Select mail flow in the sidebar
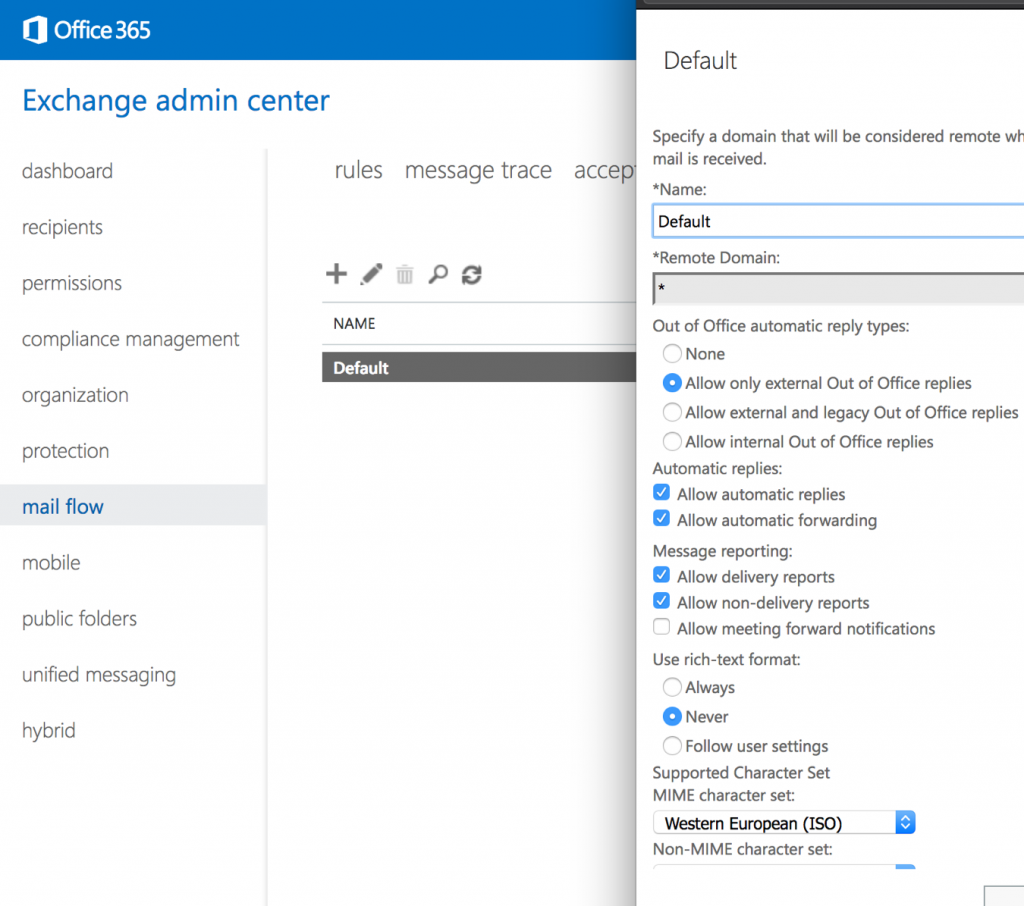 click(x=133, y=505)
